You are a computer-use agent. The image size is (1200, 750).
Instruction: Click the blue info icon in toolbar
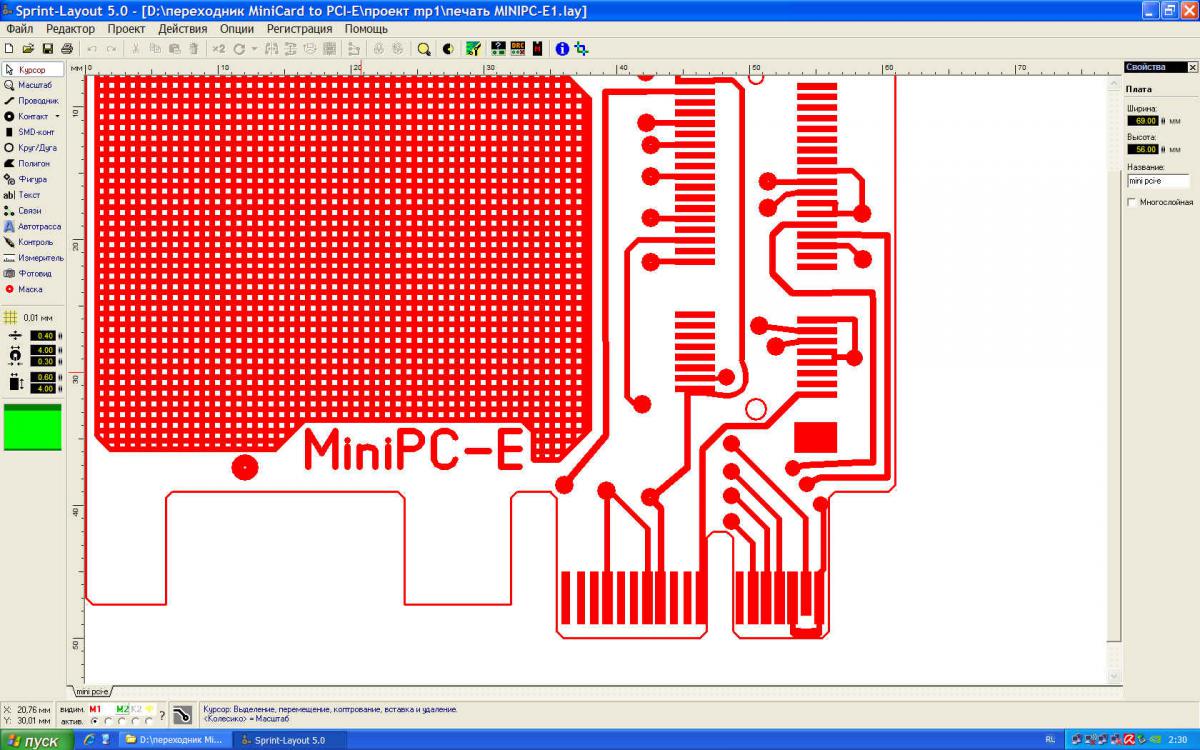click(562, 48)
